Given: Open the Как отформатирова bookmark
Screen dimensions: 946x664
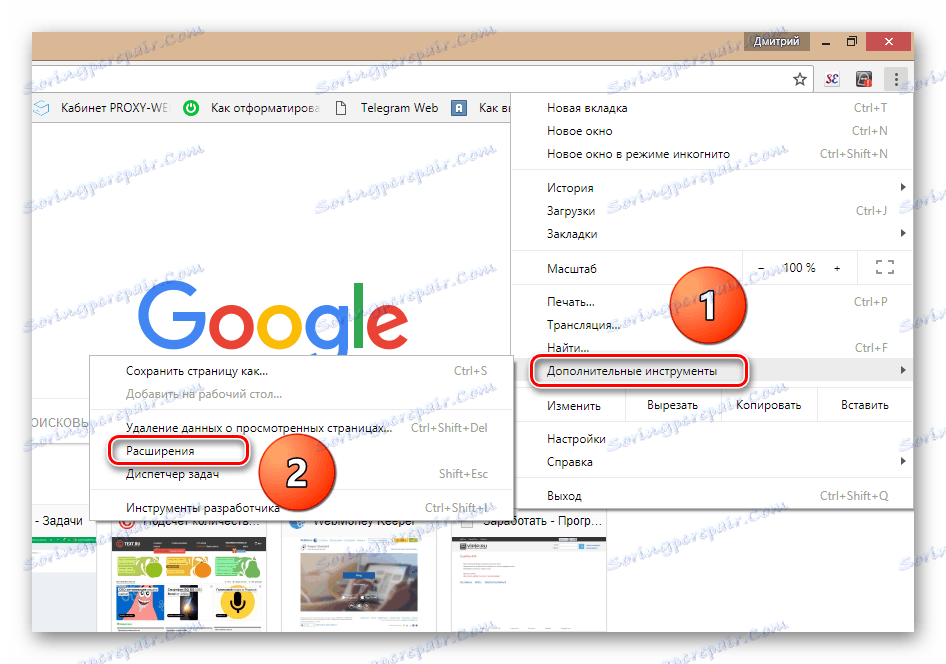Looking at the screenshot, I should 252,108.
